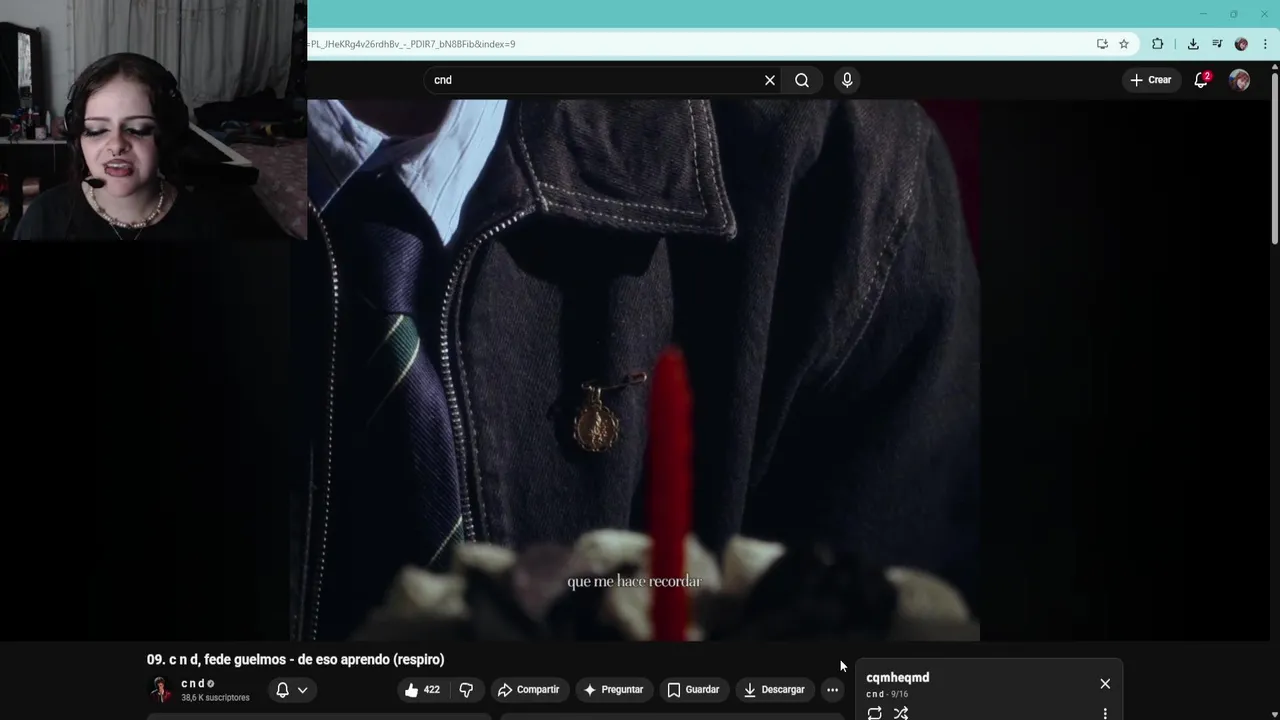1280x720 pixels.
Task: Click video title 'de eso aprendo (respiro)'
Action: pyautogui.click(x=371, y=659)
